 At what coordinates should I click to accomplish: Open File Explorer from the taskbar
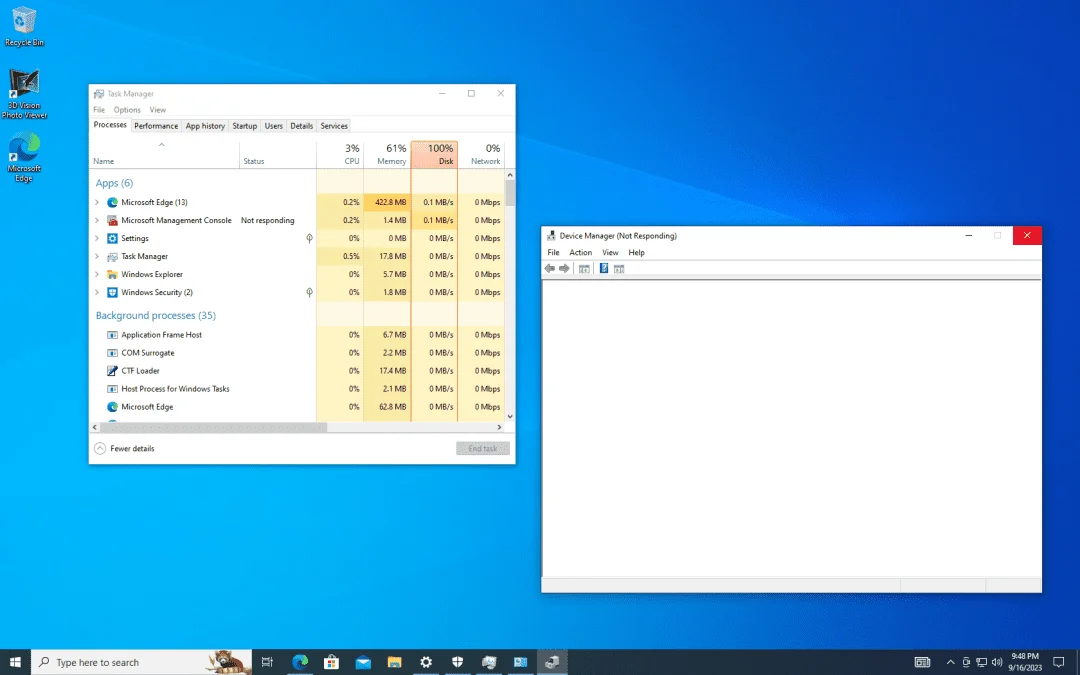click(395, 662)
